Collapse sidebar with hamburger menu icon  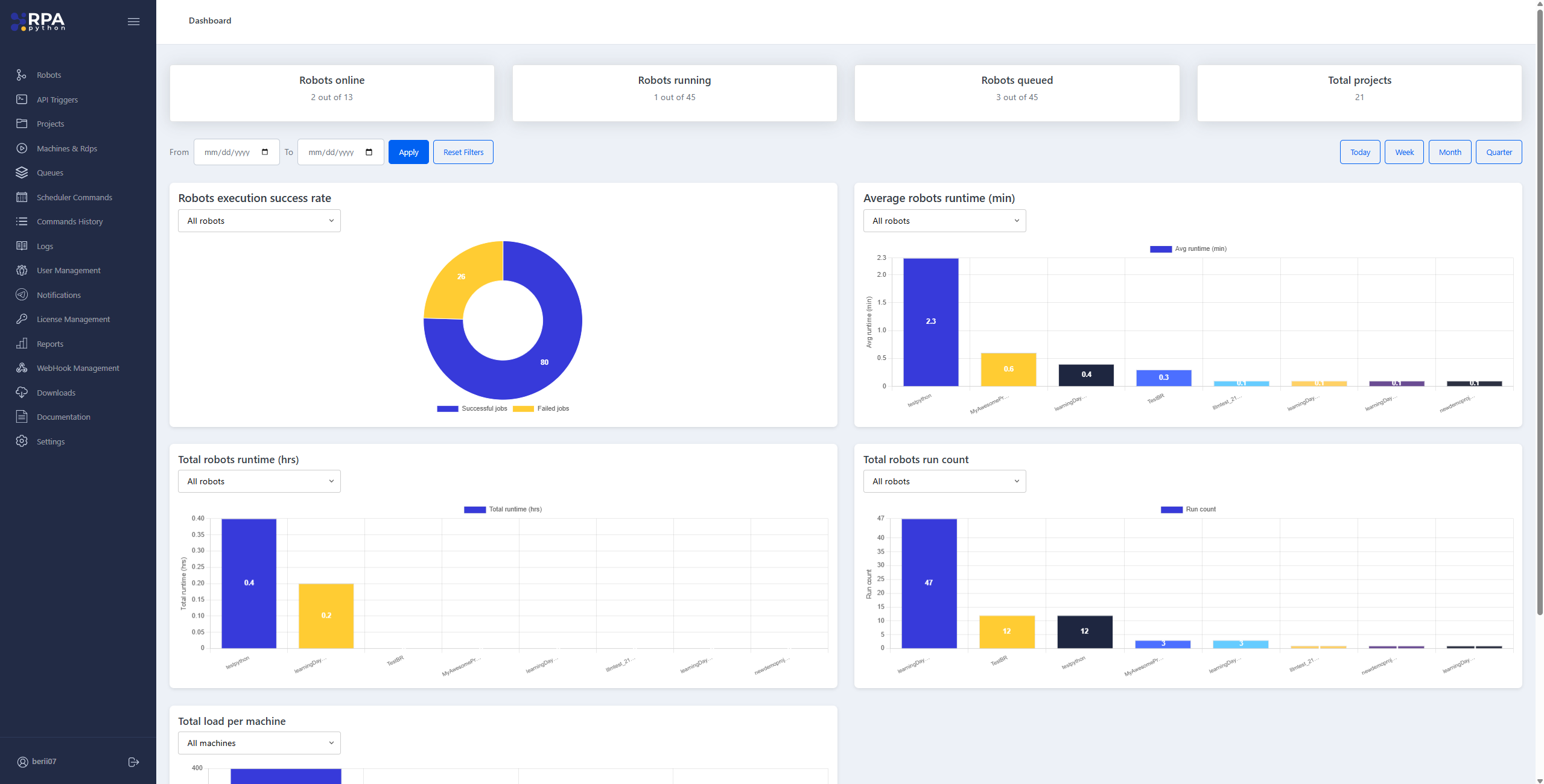coord(133,22)
